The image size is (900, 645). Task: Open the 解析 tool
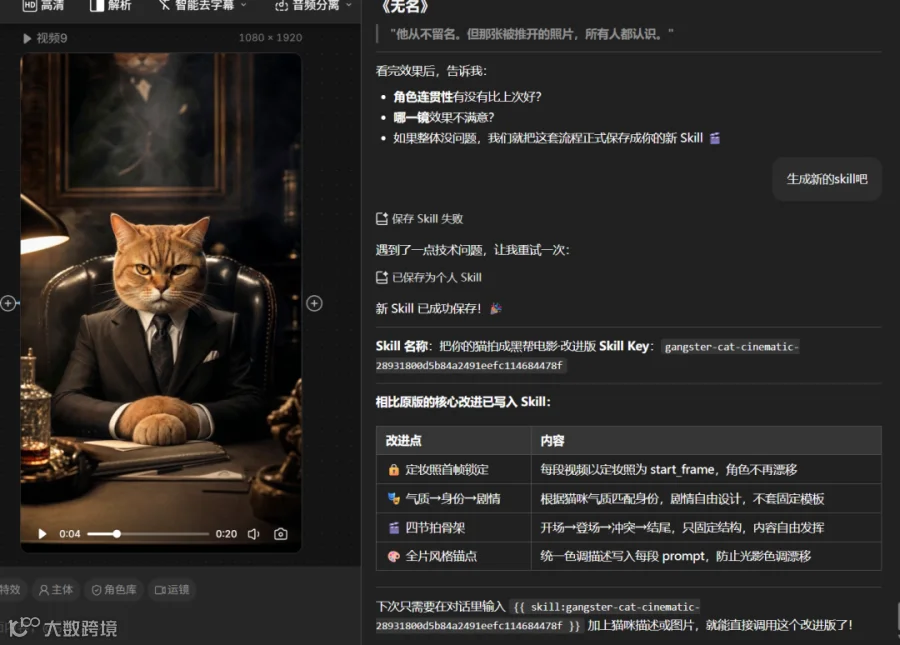point(111,5)
